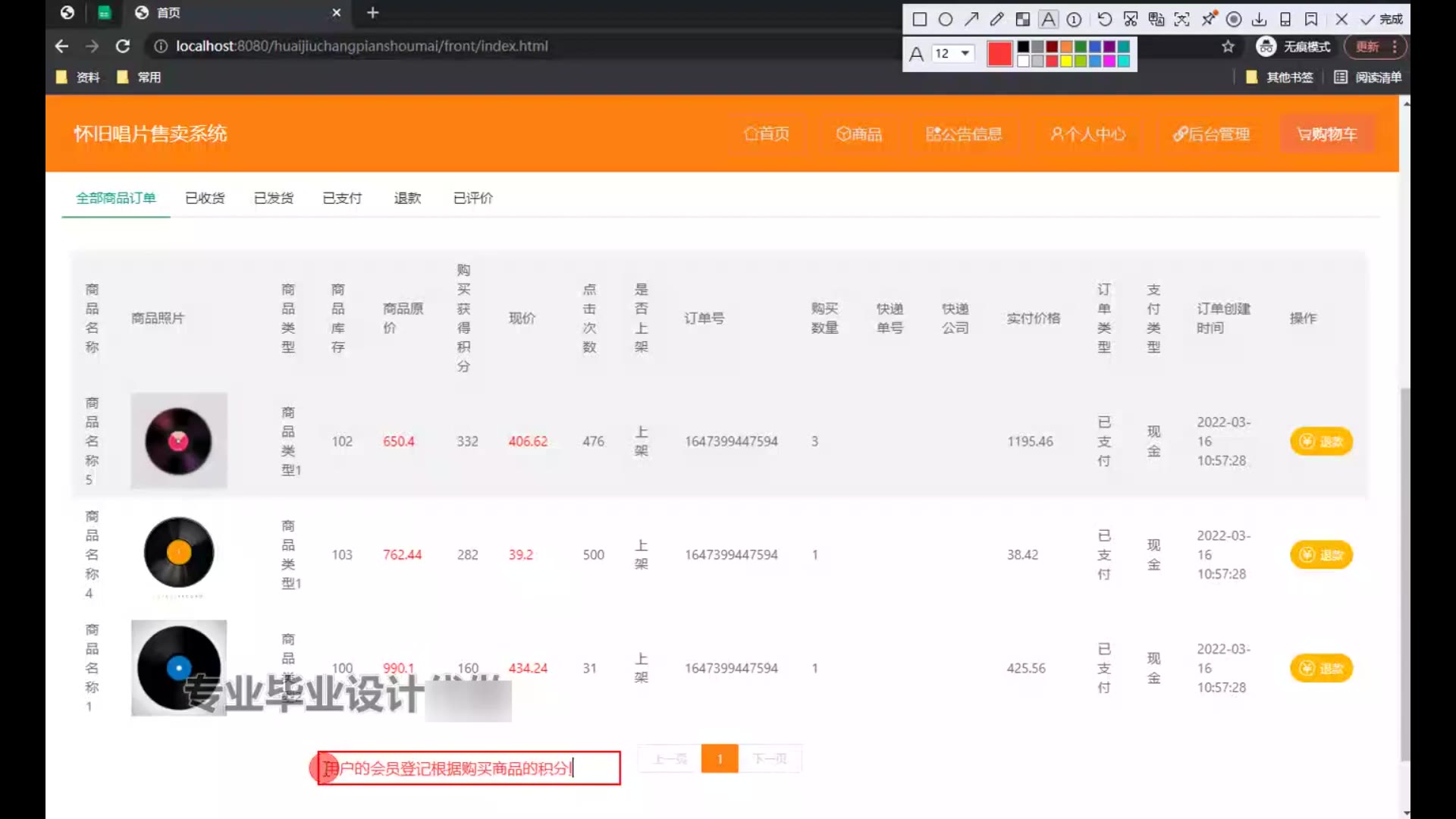1456x819 pixels.
Task: Reload the browser page
Action: click(x=122, y=46)
